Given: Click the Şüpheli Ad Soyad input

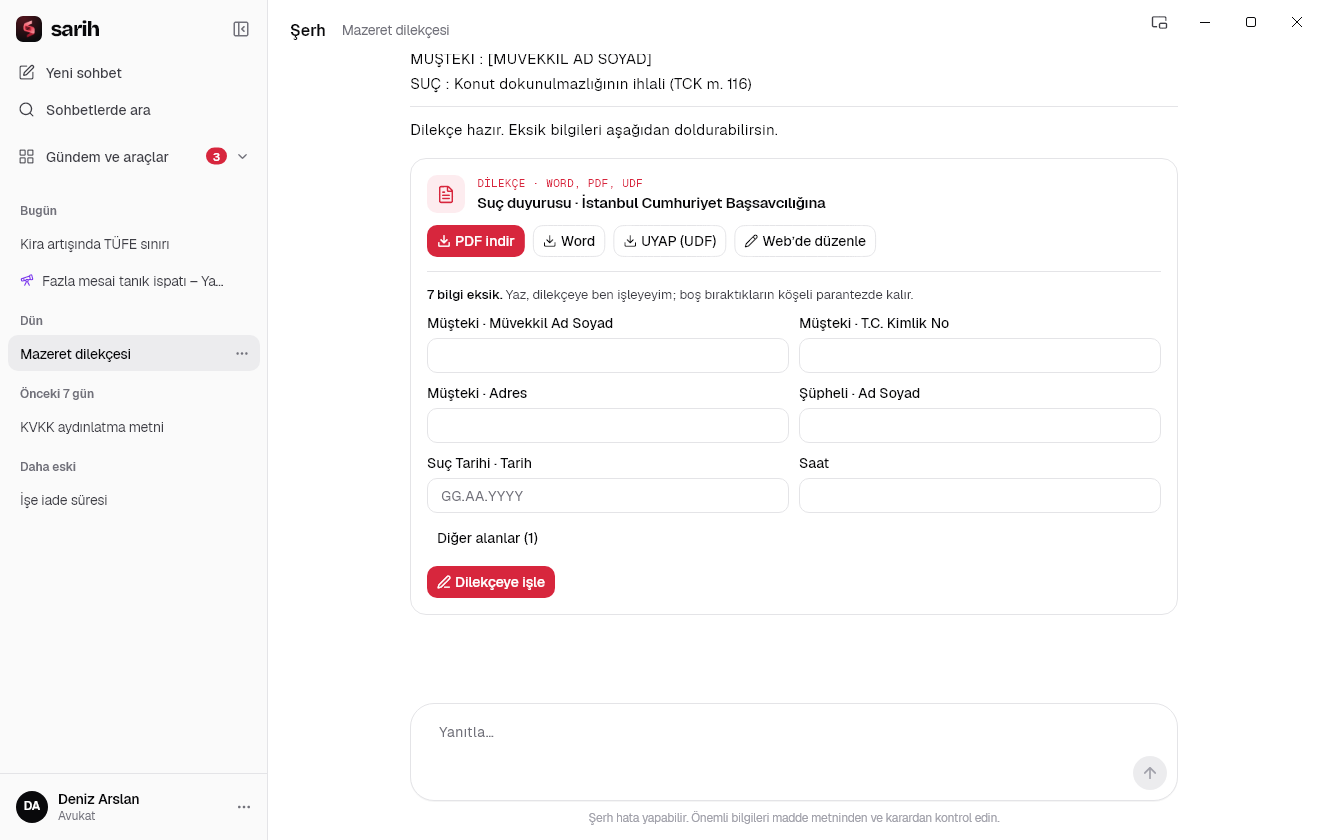Looking at the screenshot, I should pyautogui.click(x=980, y=426).
